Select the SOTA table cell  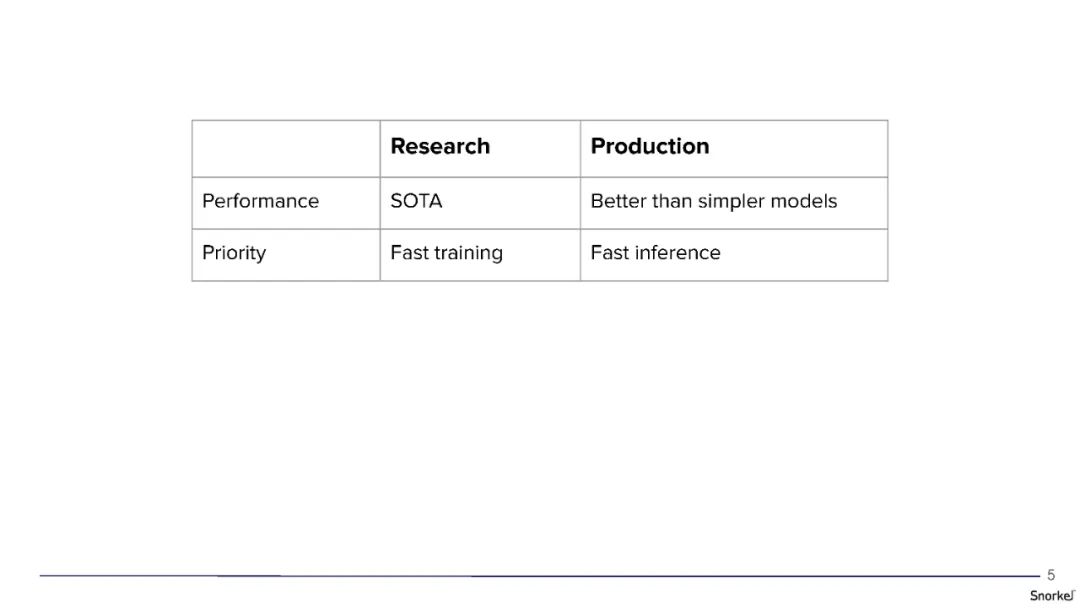click(416, 201)
